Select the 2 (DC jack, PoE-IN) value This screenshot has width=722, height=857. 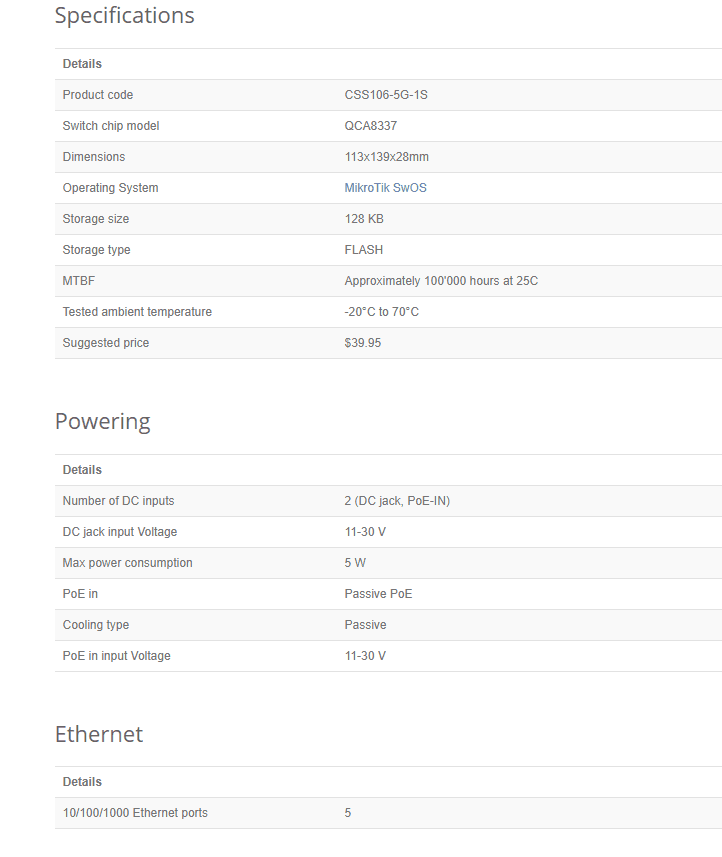[397, 501]
